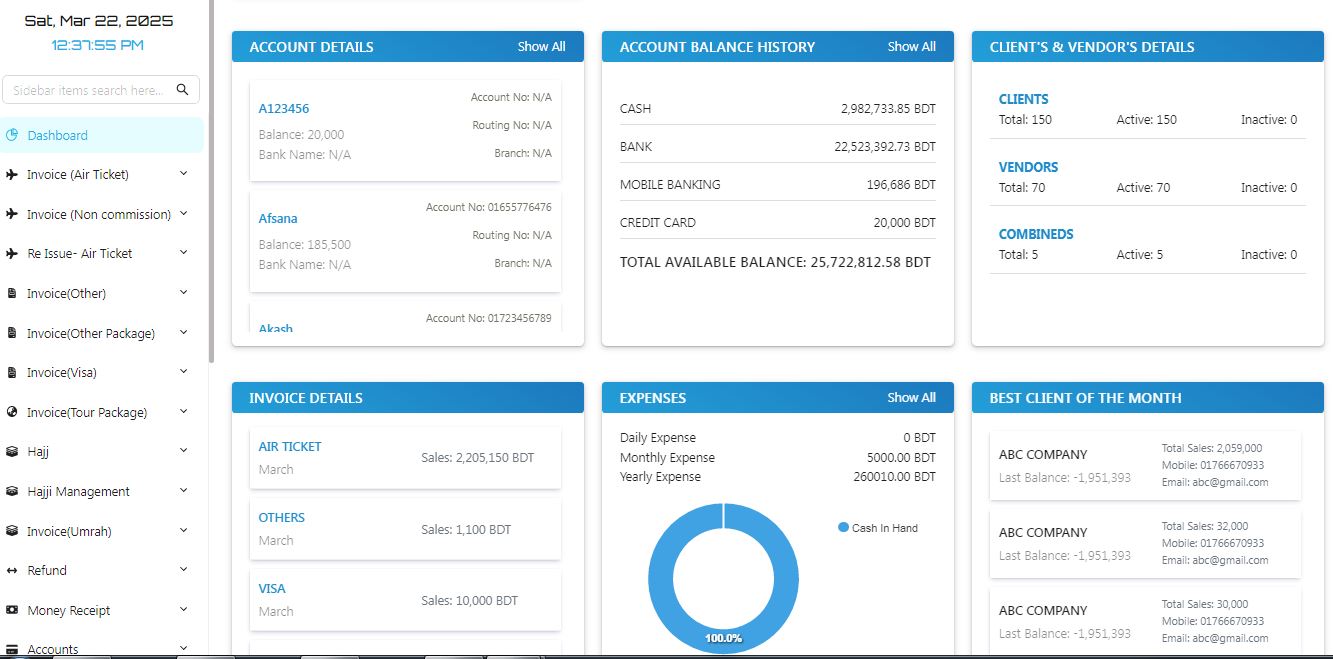Click the sidebar items search field
This screenshot has height=659, width=1333.
(x=101, y=89)
